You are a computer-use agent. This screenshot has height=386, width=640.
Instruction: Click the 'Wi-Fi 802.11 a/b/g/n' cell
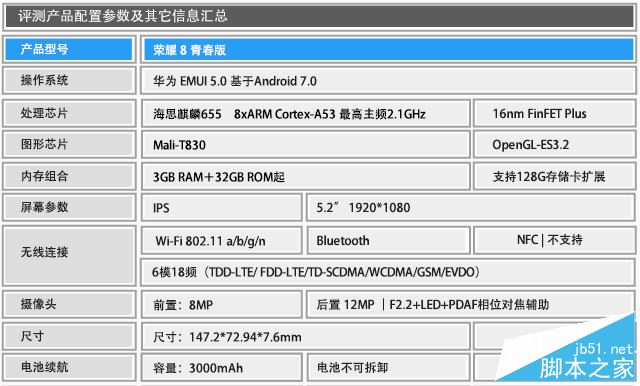tap(222, 240)
